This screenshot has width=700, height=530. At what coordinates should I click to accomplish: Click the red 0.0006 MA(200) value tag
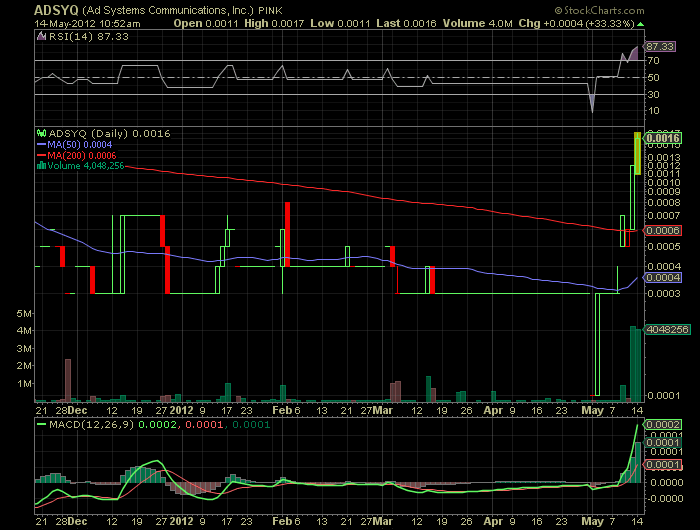point(663,230)
